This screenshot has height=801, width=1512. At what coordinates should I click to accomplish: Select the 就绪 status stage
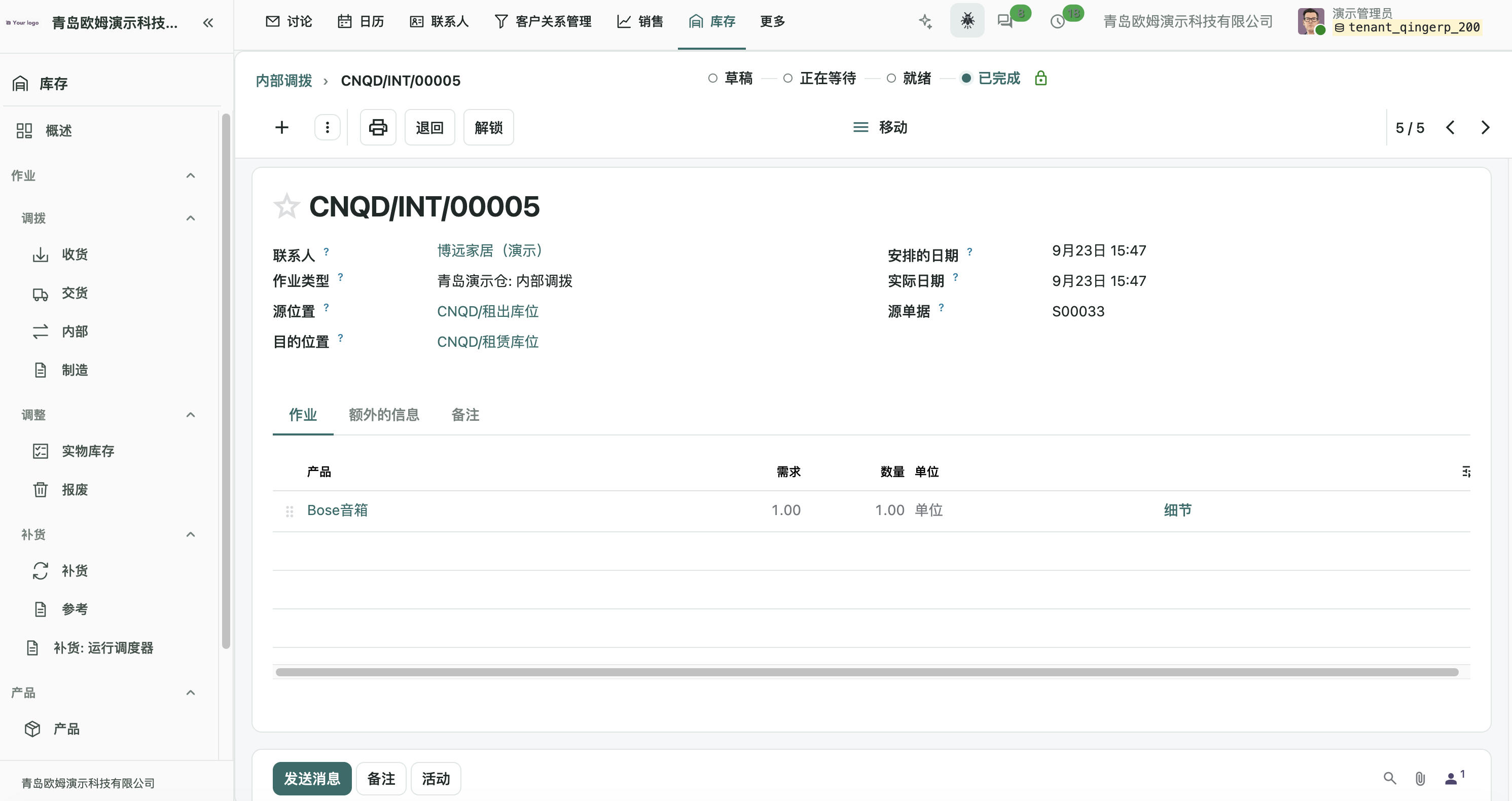click(x=909, y=78)
